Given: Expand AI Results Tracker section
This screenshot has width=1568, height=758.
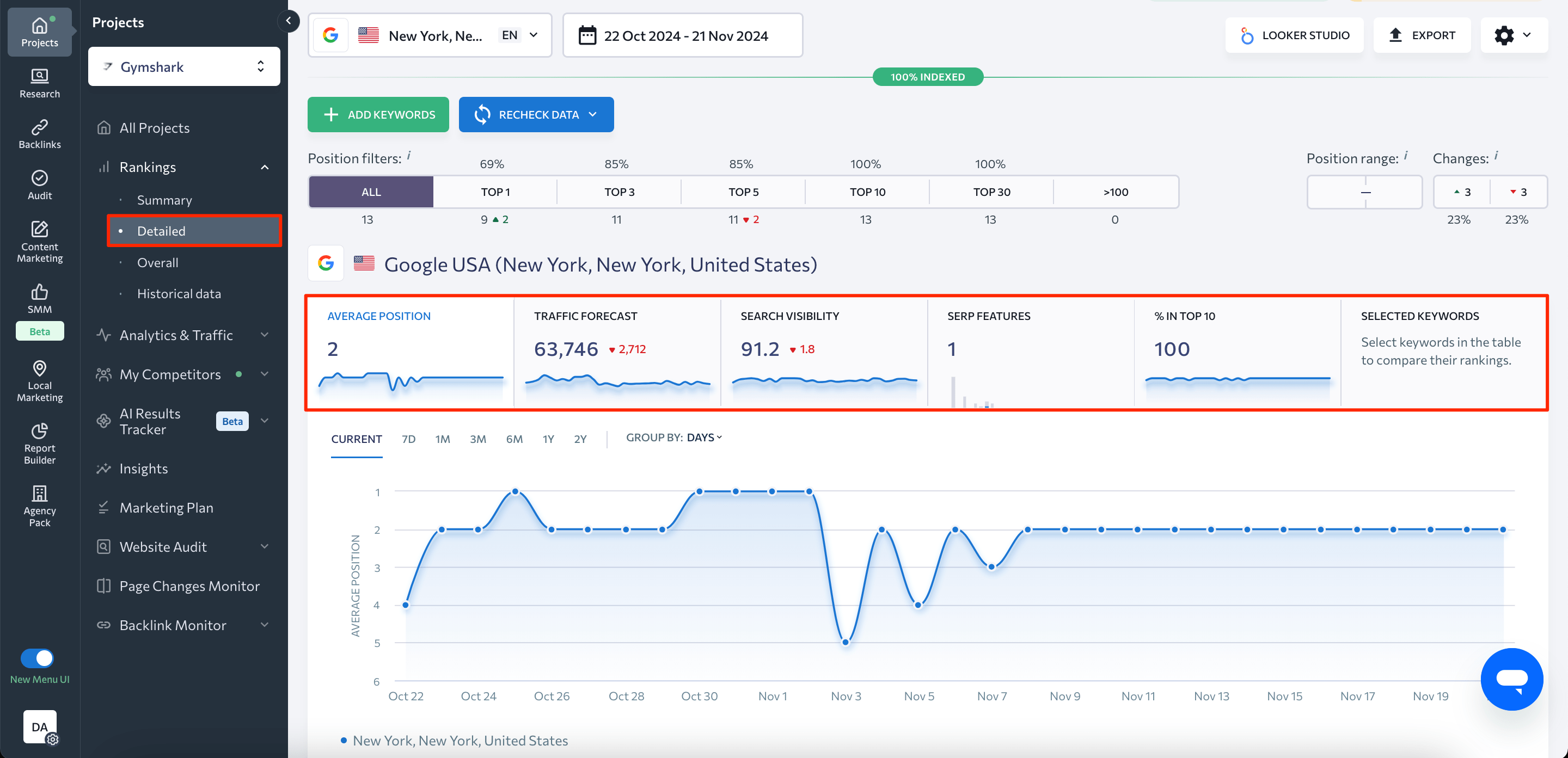Looking at the screenshot, I should (x=264, y=421).
